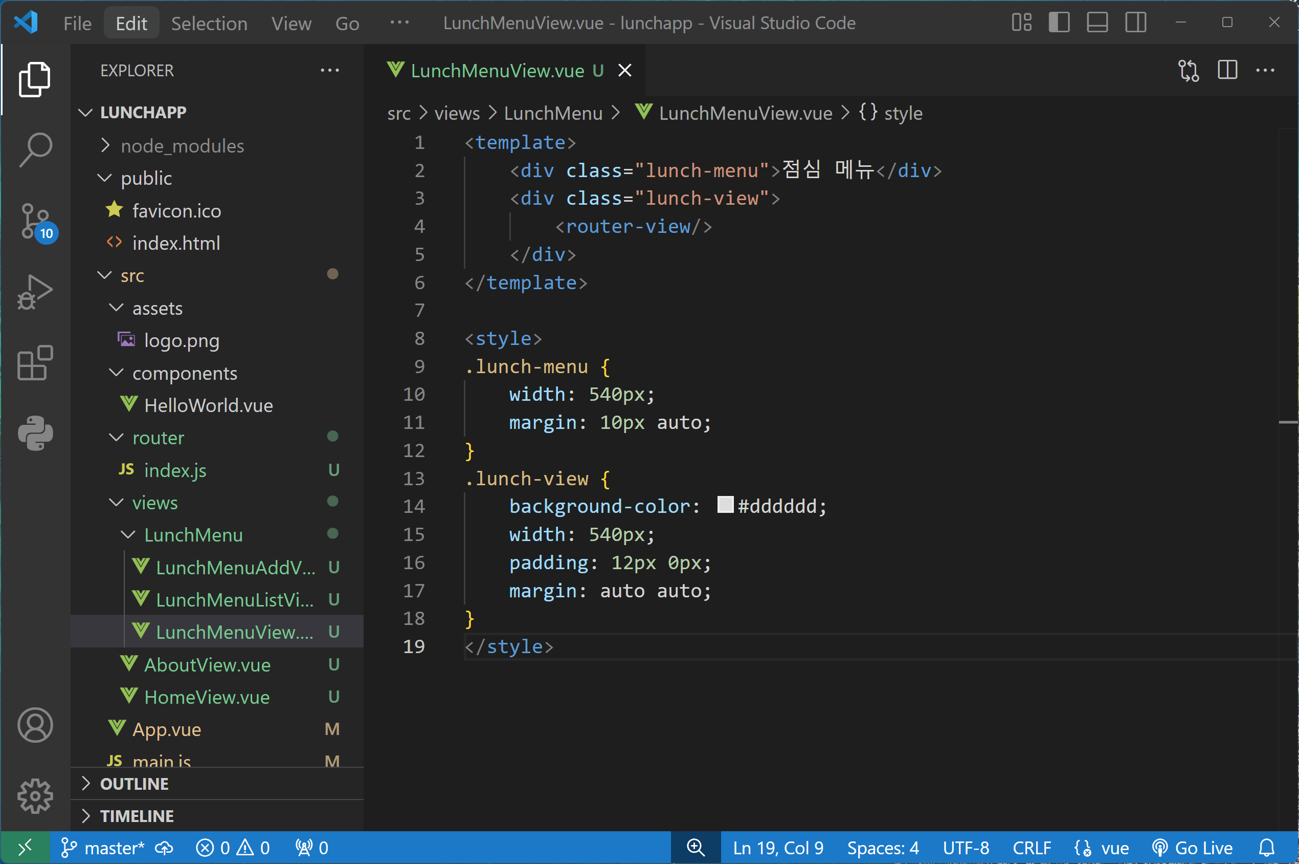Open the LunchMenuAddV... file
This screenshot has height=864, width=1299.
[x=217, y=567]
